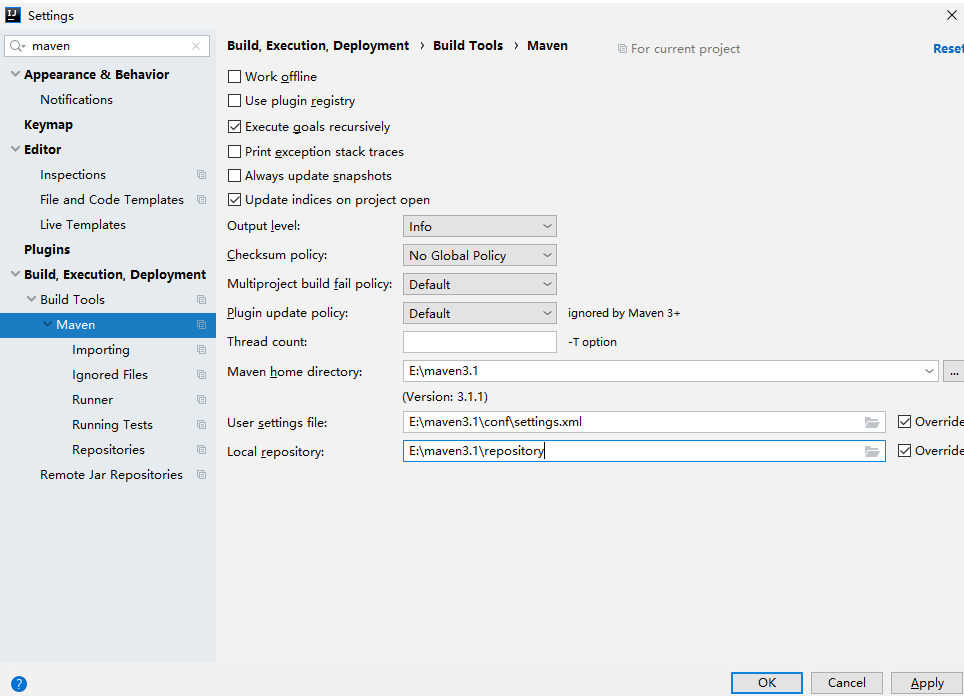
Task: Select Live Templates in the tree
Action: click(83, 225)
